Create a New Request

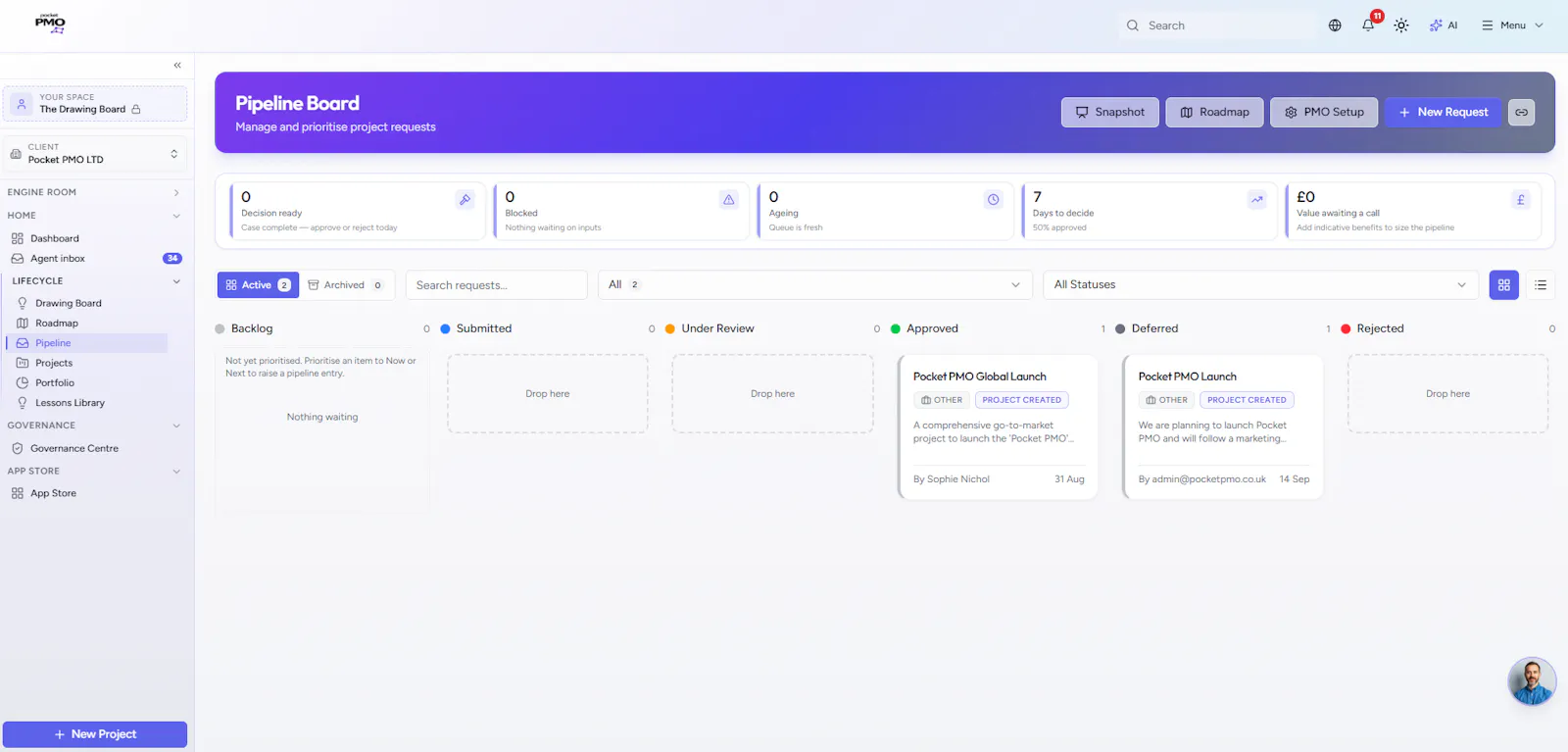[x=1443, y=112]
